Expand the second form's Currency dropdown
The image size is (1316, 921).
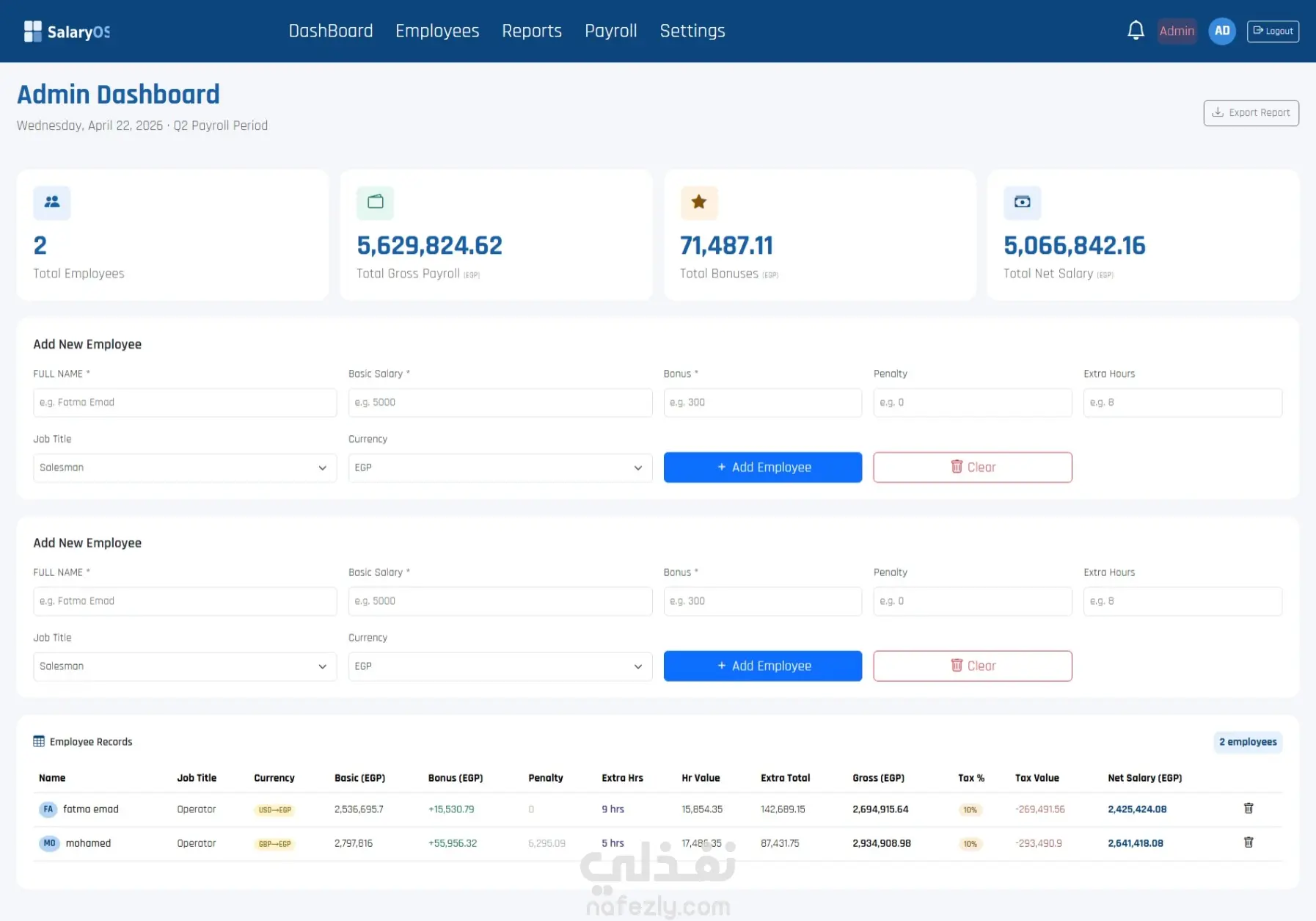click(500, 666)
